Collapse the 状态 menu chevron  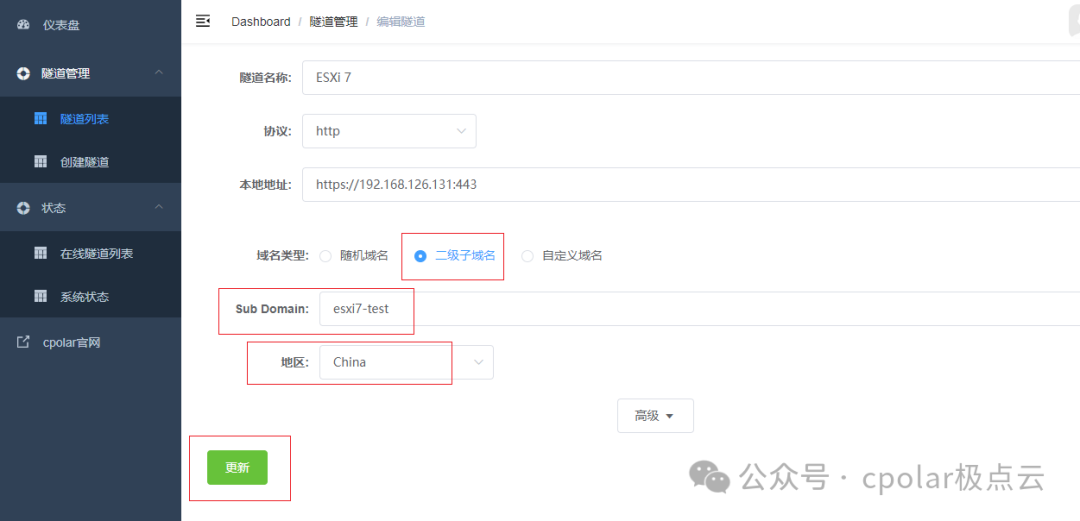(x=158, y=207)
